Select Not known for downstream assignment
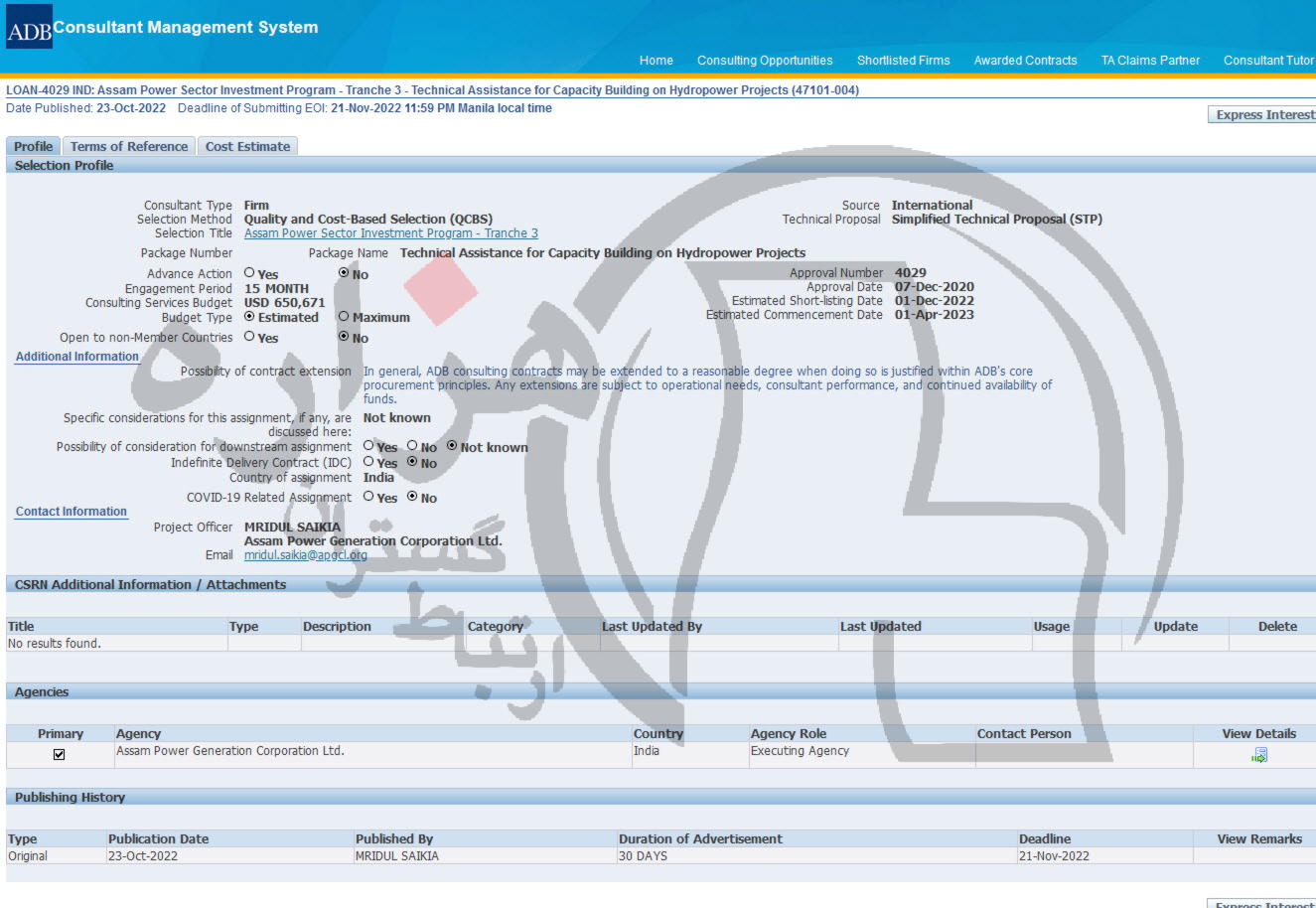The image size is (1316, 908). coord(452,446)
